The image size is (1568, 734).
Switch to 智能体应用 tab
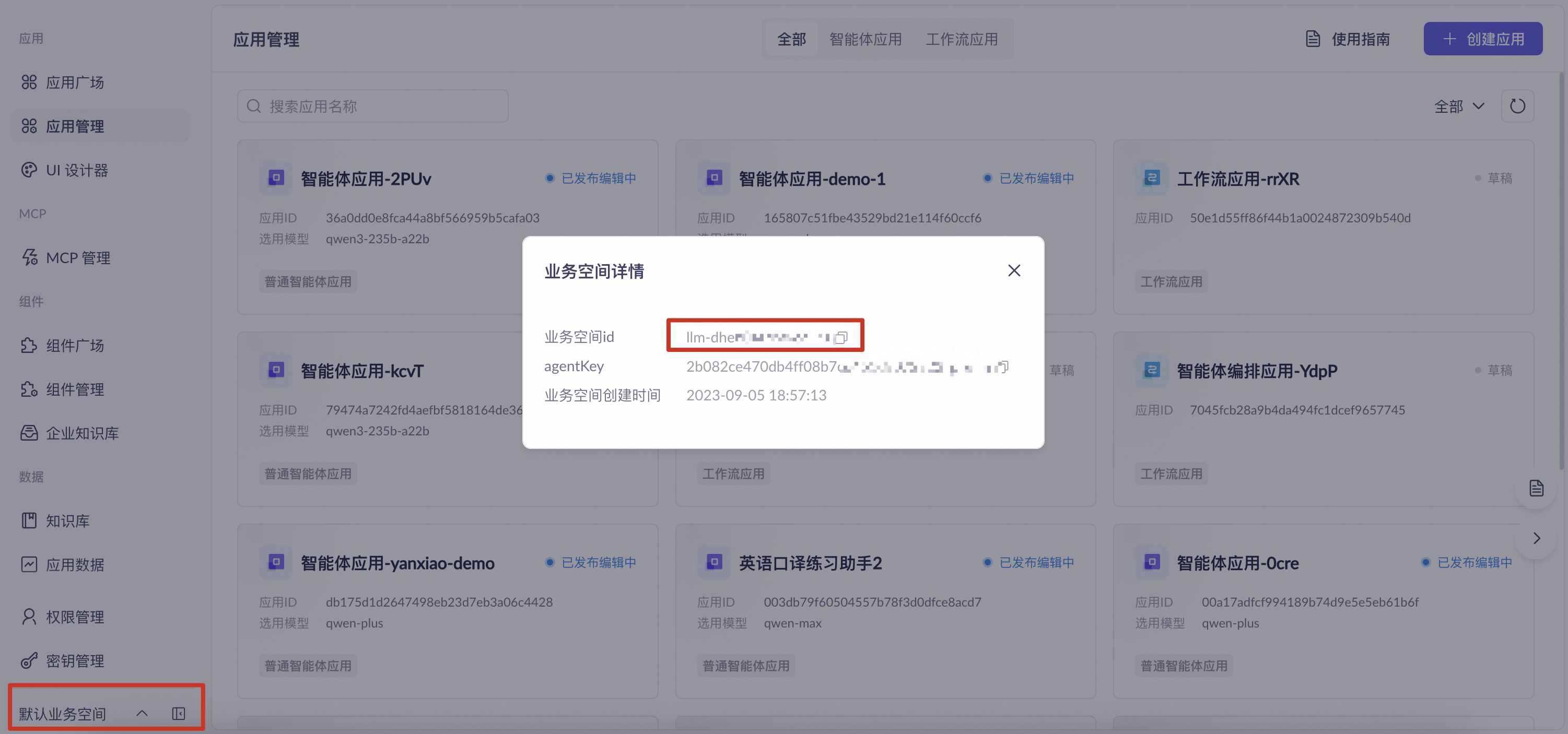coord(865,40)
